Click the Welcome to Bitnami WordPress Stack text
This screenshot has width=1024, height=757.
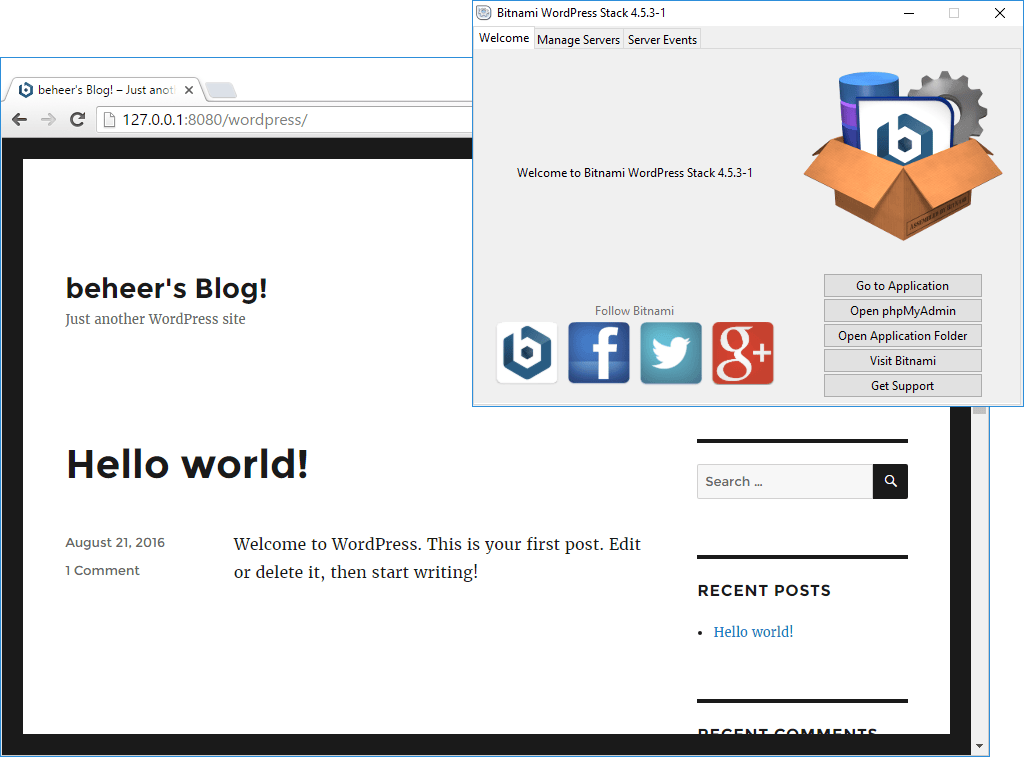634,172
